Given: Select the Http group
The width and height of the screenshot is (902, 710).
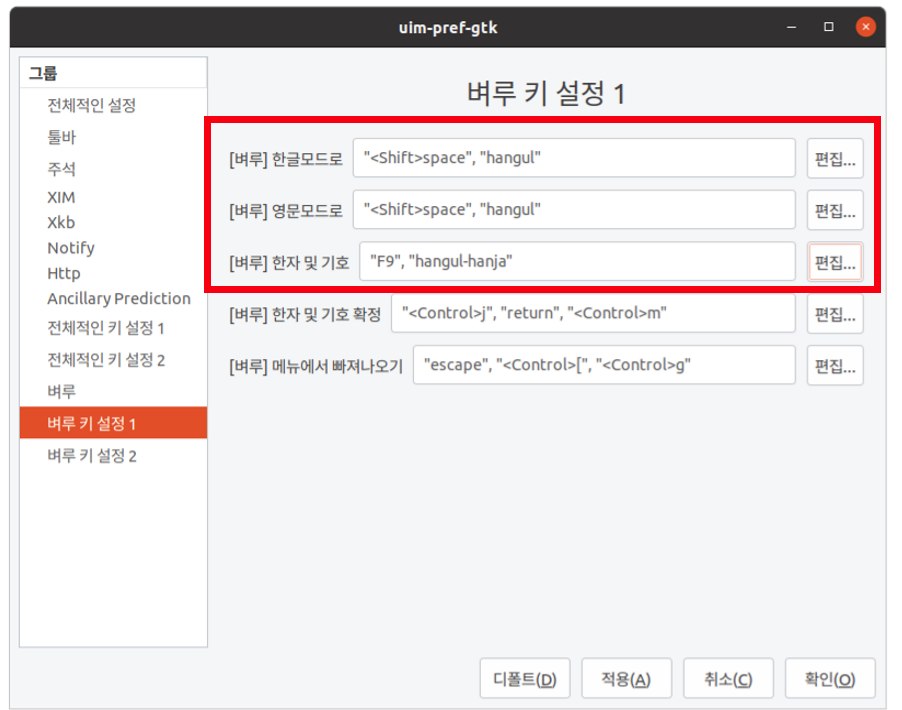Looking at the screenshot, I should [113, 273].
